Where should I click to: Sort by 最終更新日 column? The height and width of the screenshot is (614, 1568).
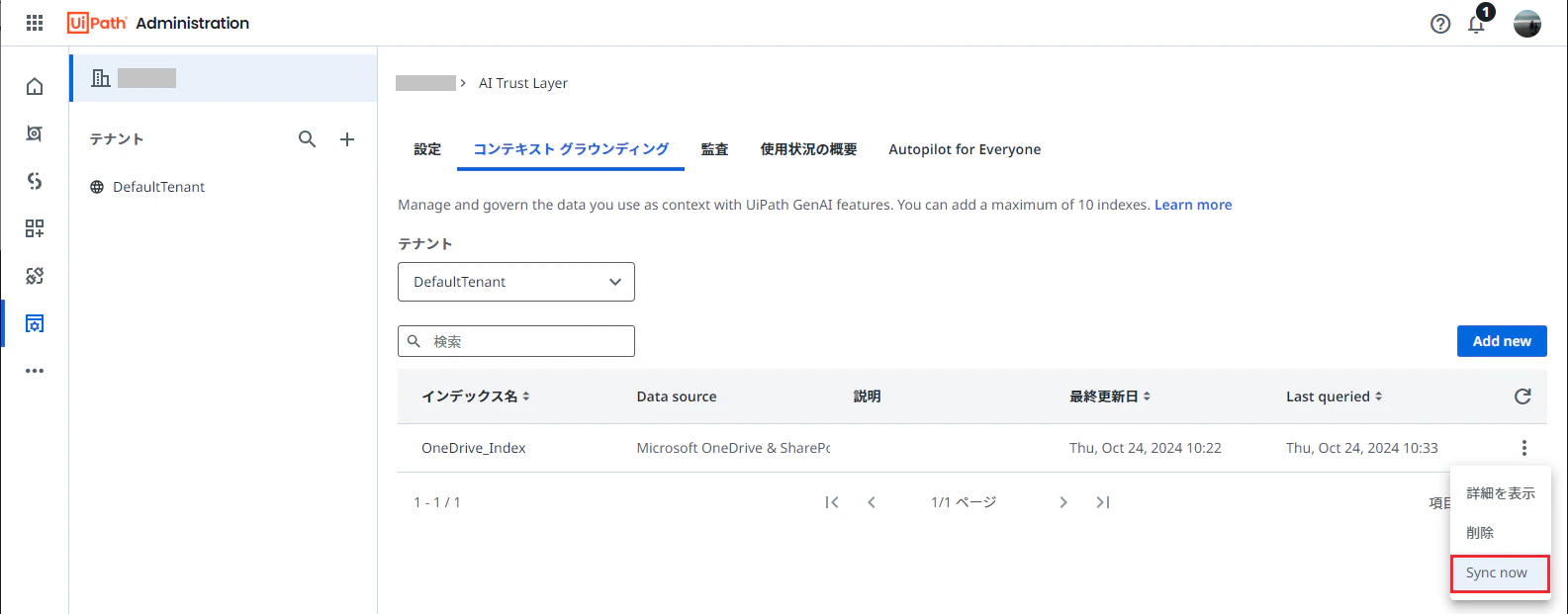[1110, 396]
